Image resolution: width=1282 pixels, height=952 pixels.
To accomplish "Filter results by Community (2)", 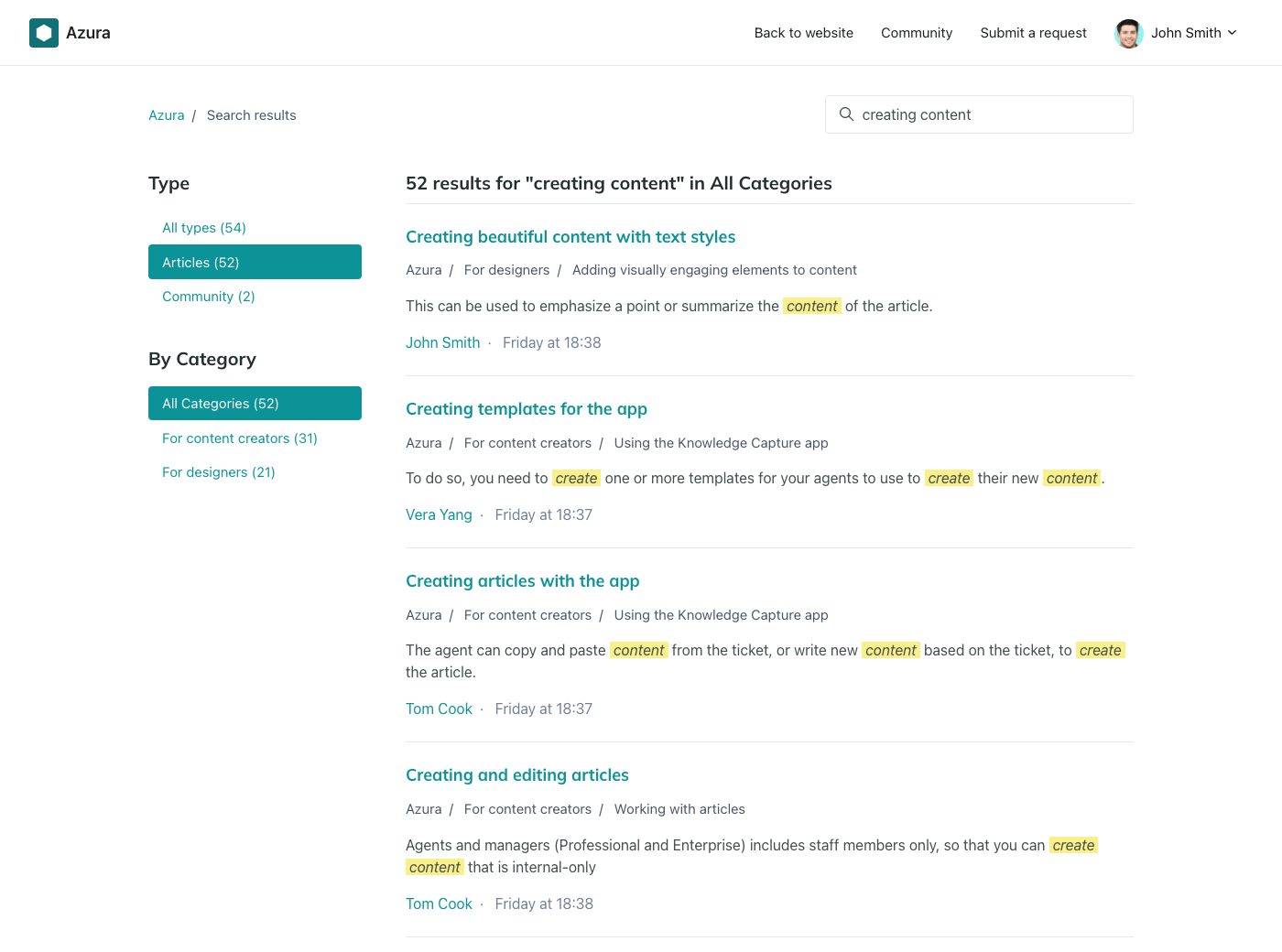I will point(209,297).
